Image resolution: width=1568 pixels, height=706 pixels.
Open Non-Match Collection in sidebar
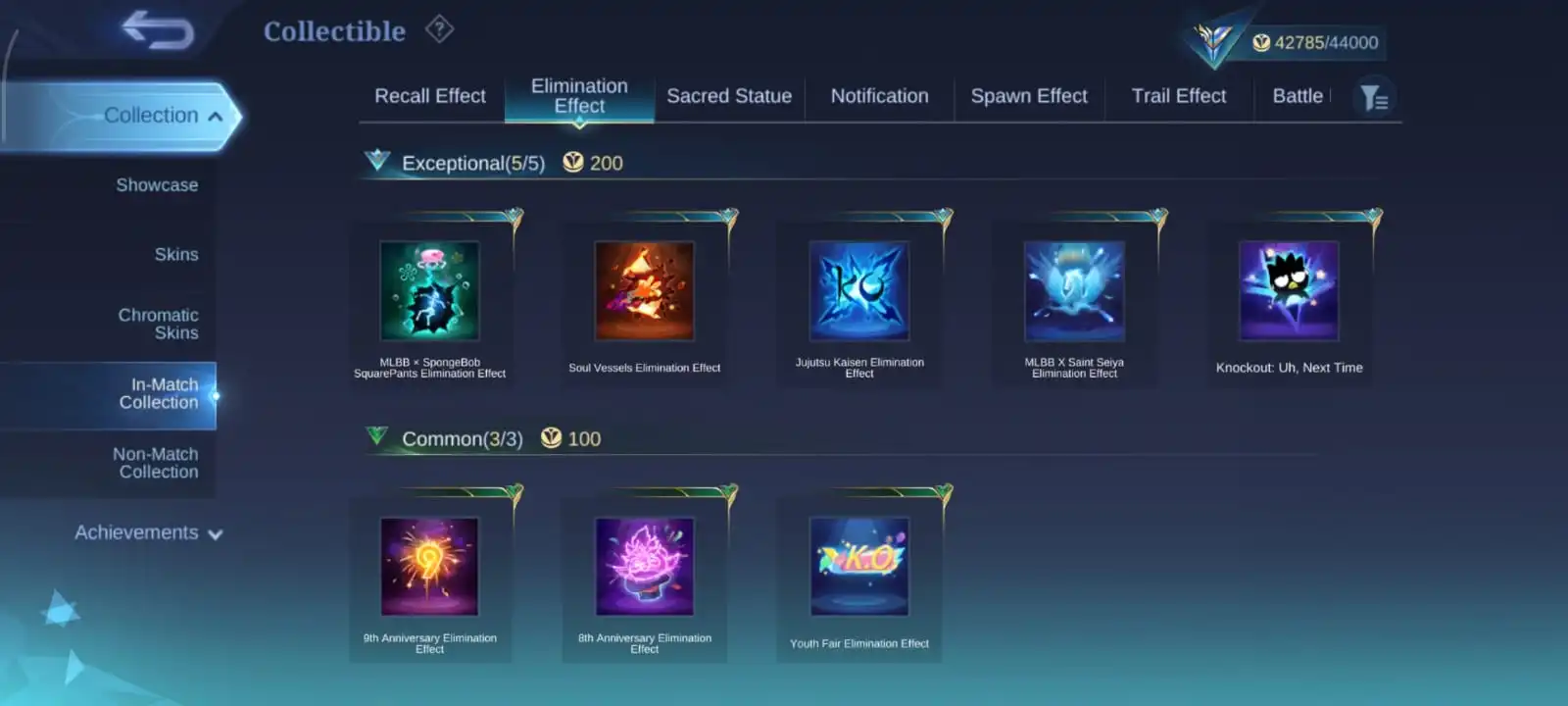(x=155, y=463)
